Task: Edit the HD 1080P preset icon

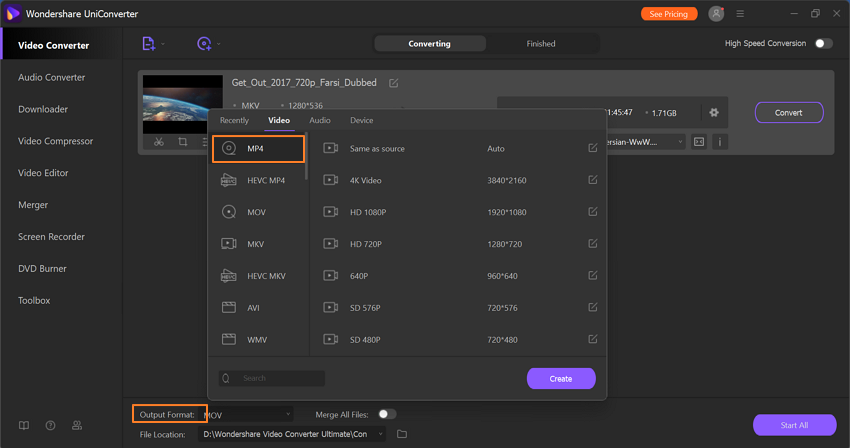Action: [x=593, y=212]
